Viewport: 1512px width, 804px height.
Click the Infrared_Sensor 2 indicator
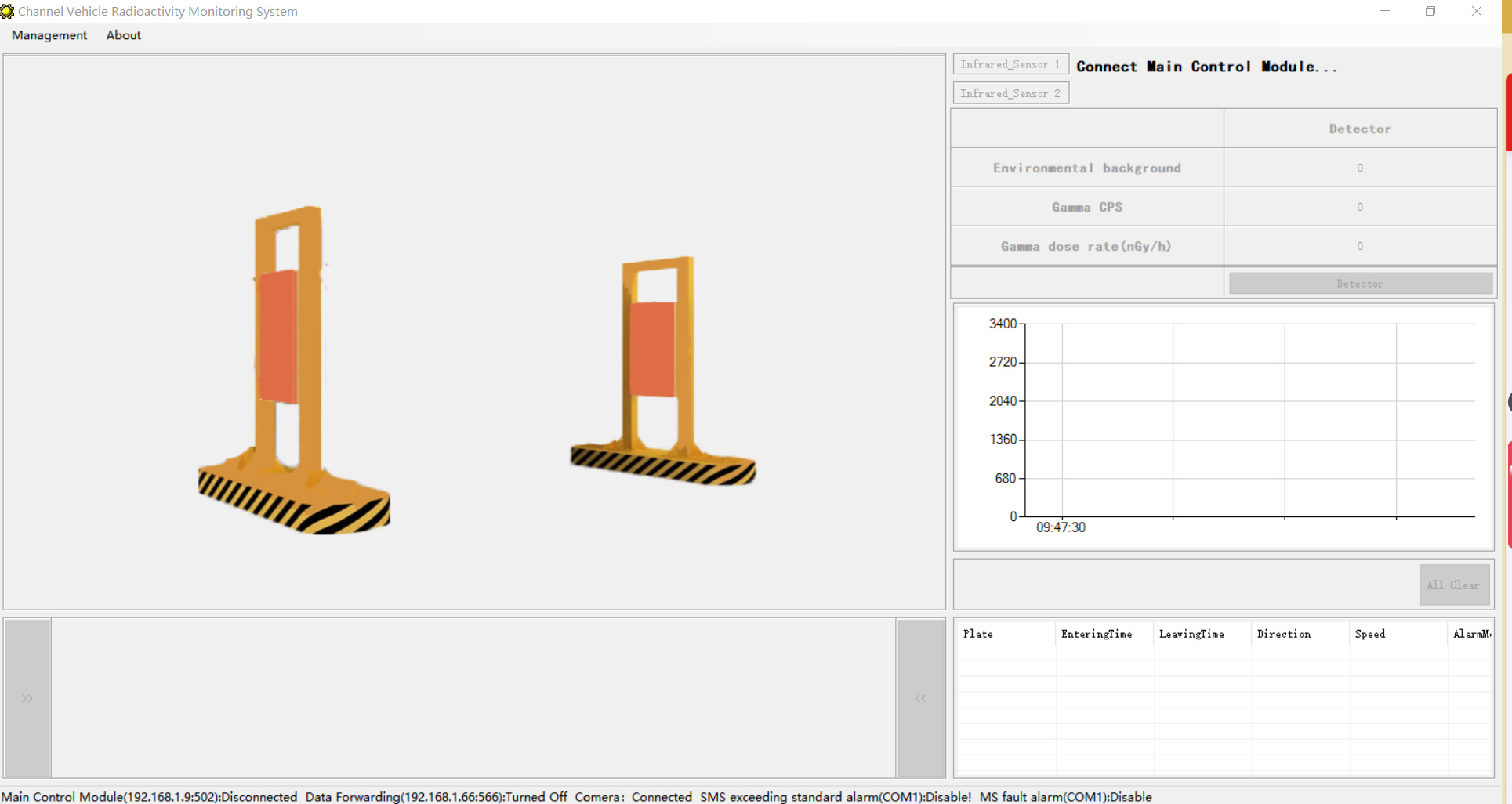point(1010,93)
